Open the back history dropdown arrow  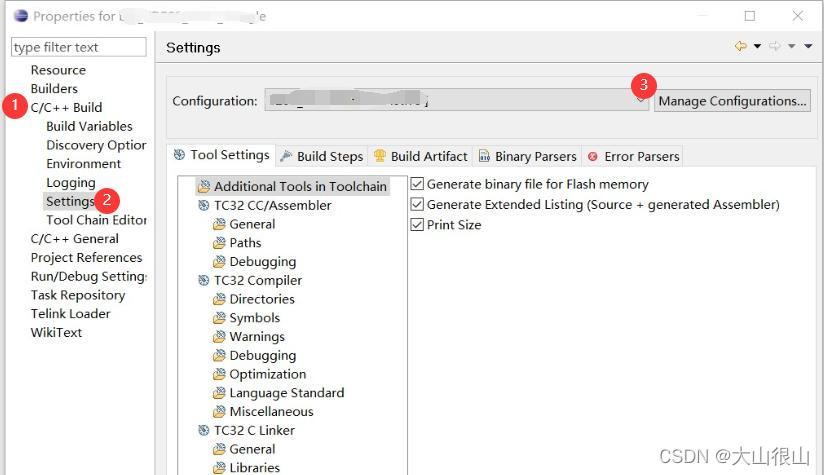pyautogui.click(x=757, y=46)
